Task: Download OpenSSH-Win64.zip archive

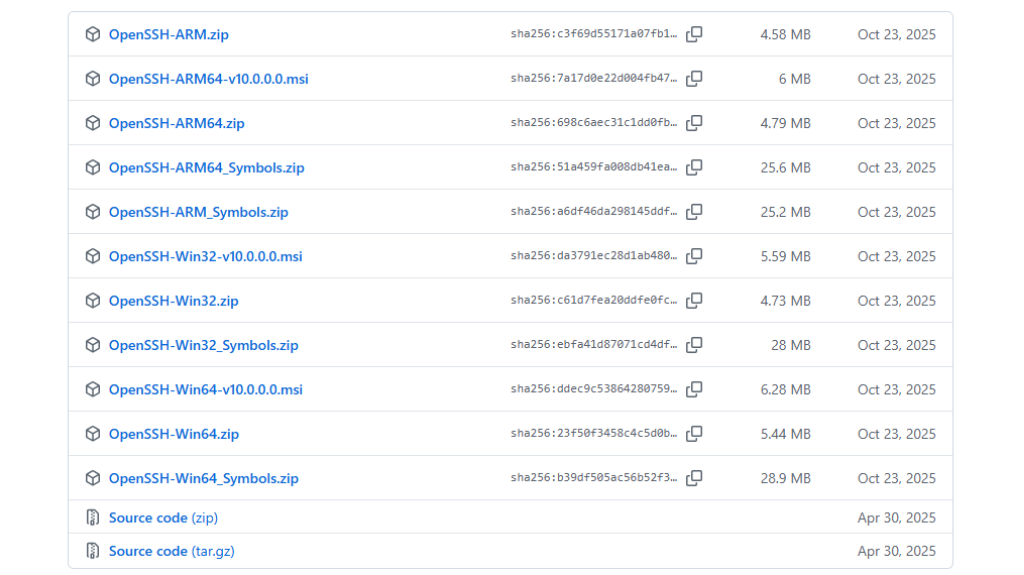Action: [174, 435]
